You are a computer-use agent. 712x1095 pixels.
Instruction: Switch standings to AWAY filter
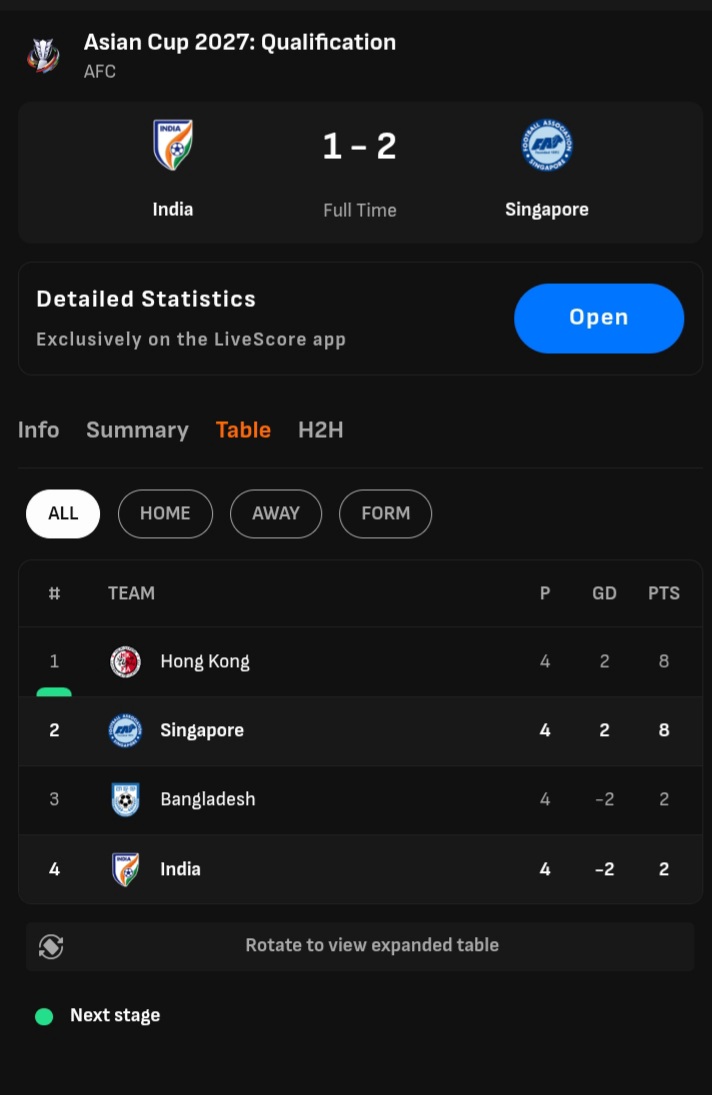[x=276, y=513]
